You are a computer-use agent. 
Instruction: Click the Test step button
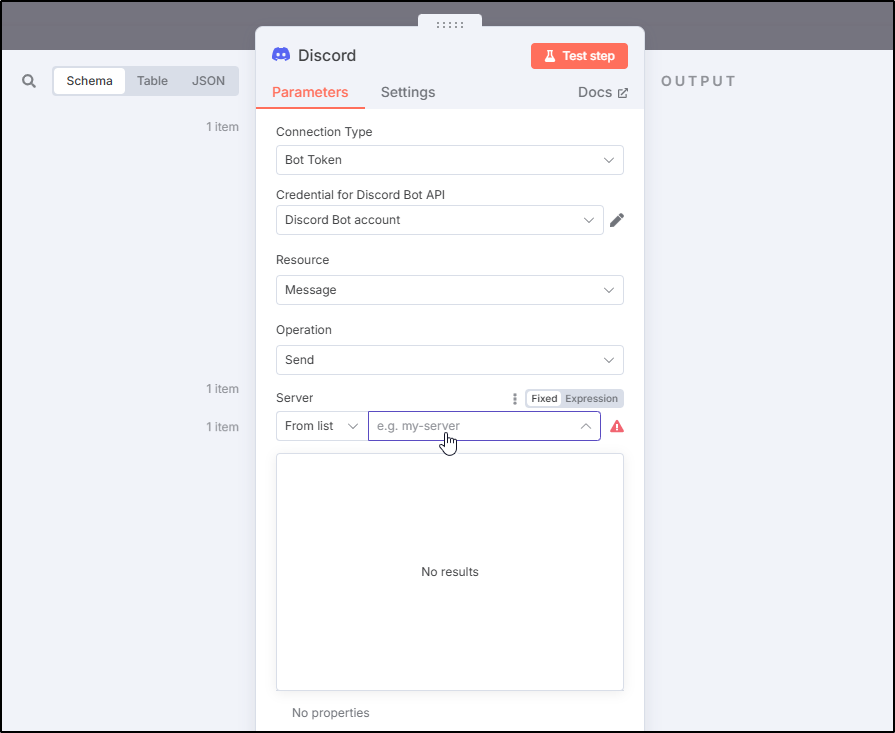point(579,56)
